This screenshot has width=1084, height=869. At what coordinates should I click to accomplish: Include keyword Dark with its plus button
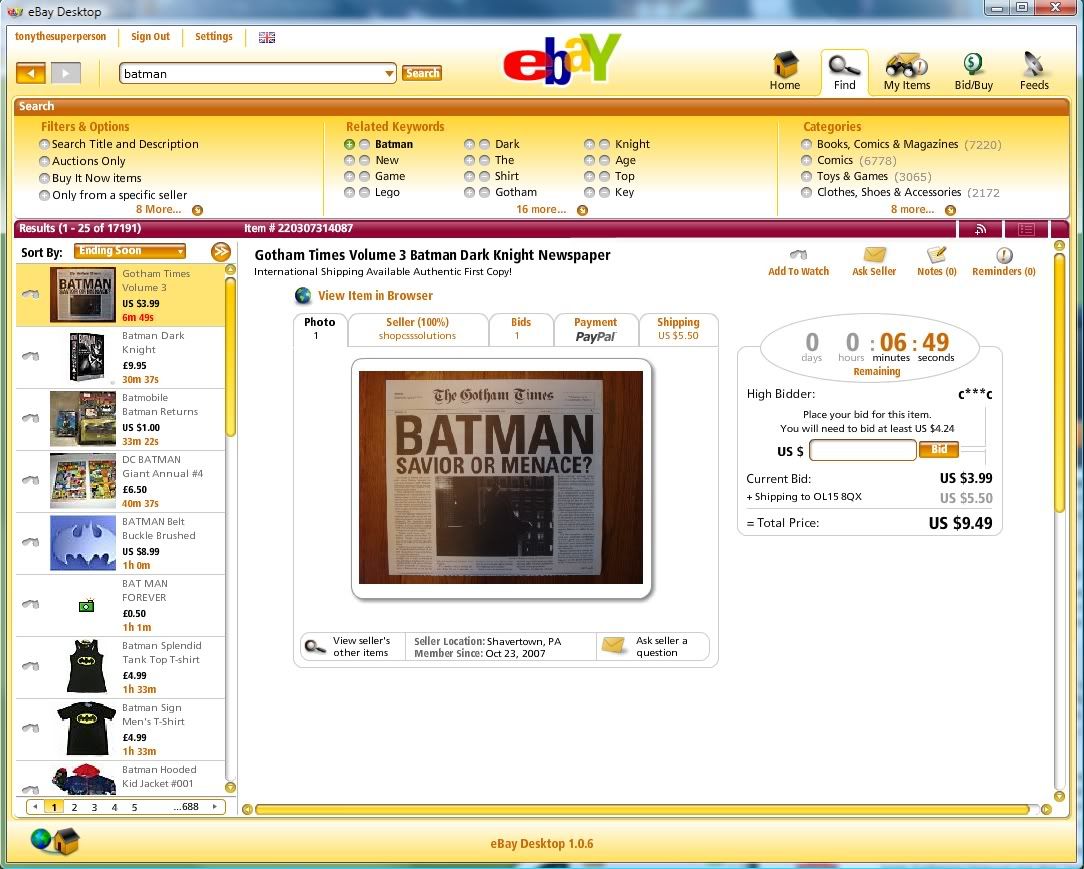point(469,144)
